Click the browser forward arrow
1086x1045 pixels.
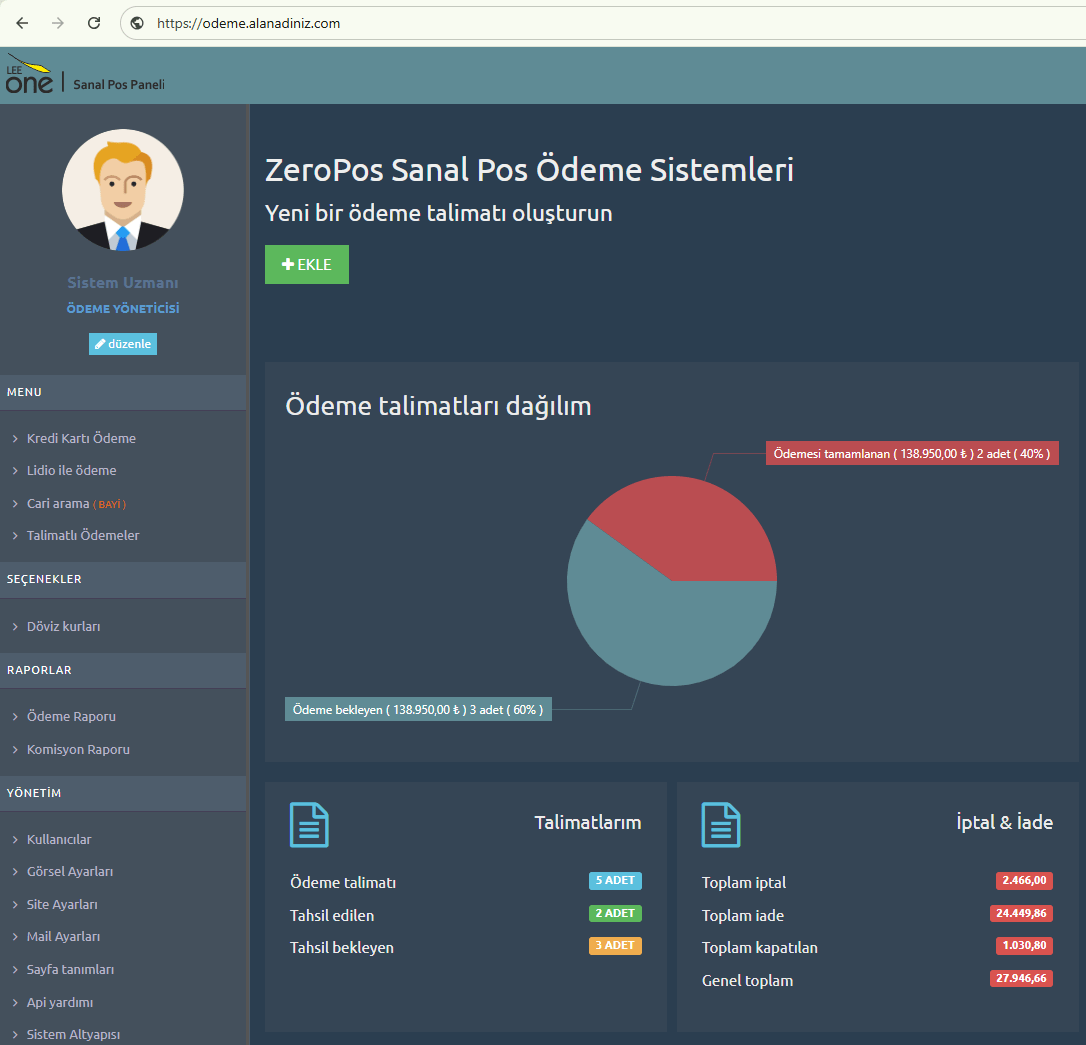coord(58,23)
